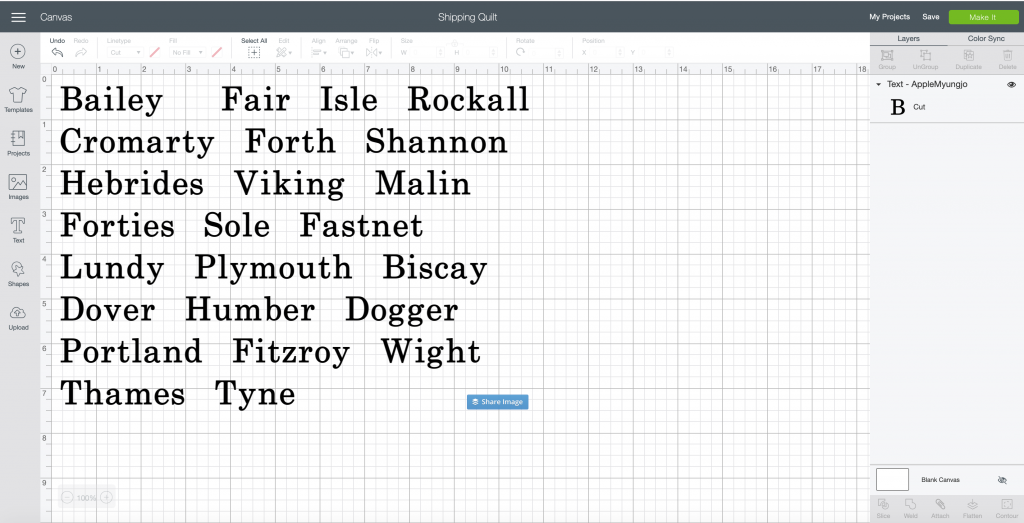Click the 100% zoom level label
Viewport: 1024px width, 523px height.
point(86,498)
